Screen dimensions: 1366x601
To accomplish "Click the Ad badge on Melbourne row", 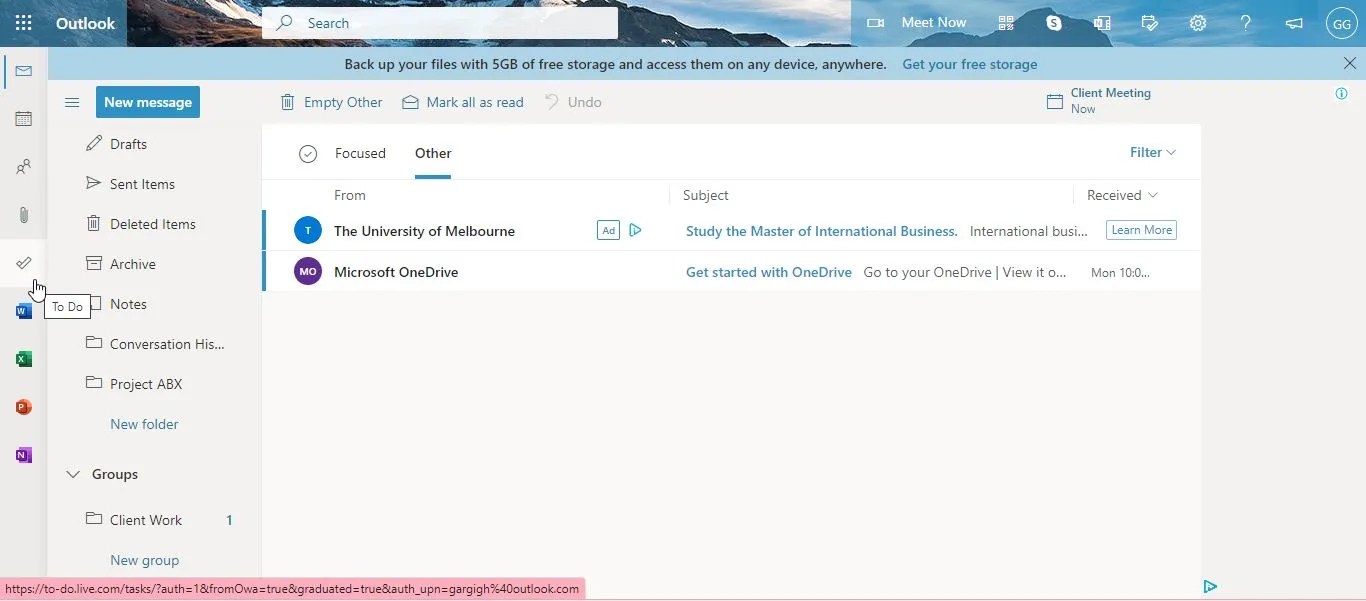I will click(608, 230).
